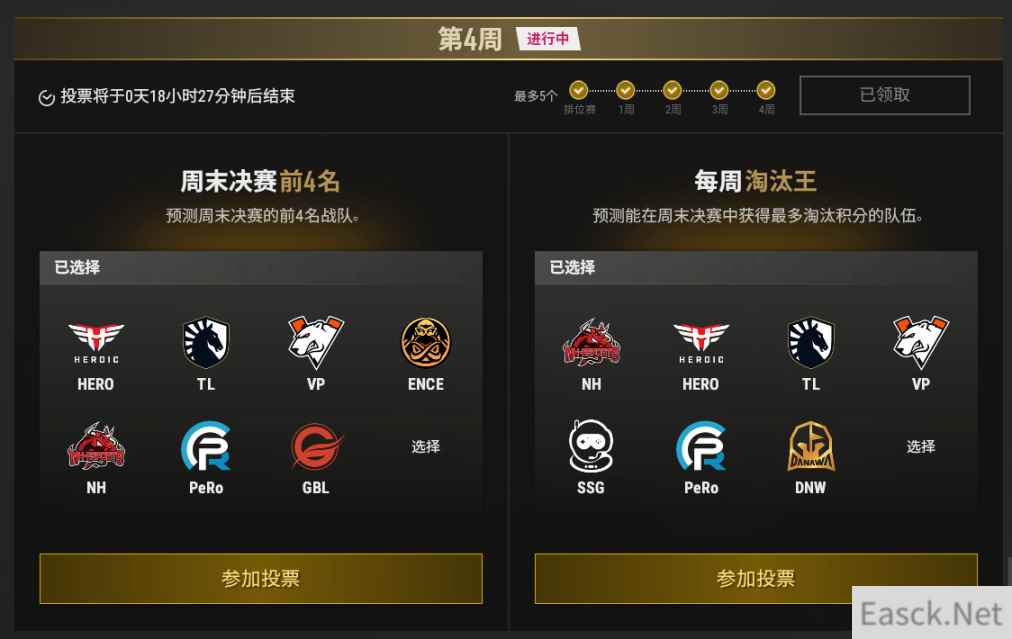Choose DNW team logo
Screen dimensions: 1012x639
click(811, 446)
